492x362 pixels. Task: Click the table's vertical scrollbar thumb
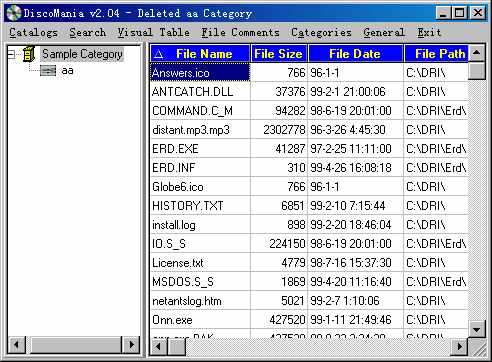point(477,71)
